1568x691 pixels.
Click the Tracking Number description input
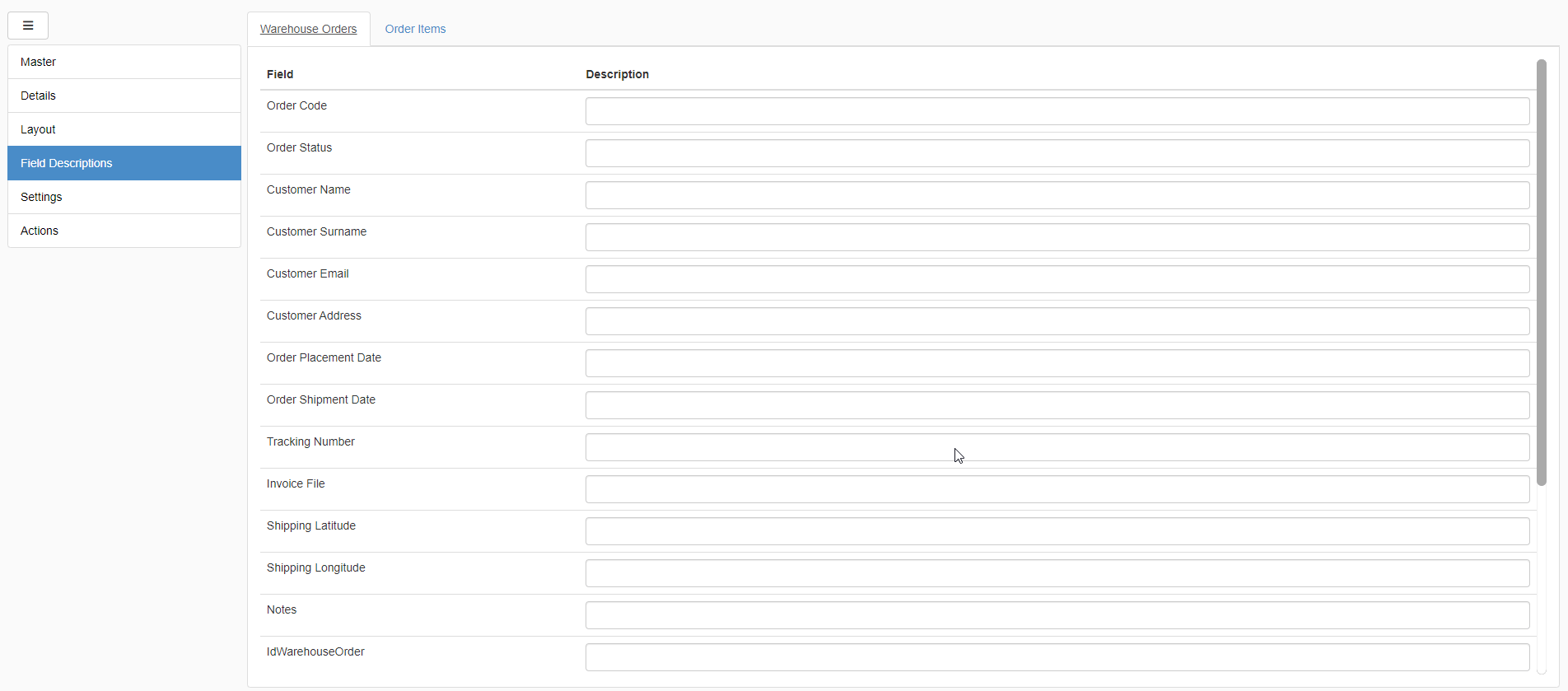[x=1057, y=447]
